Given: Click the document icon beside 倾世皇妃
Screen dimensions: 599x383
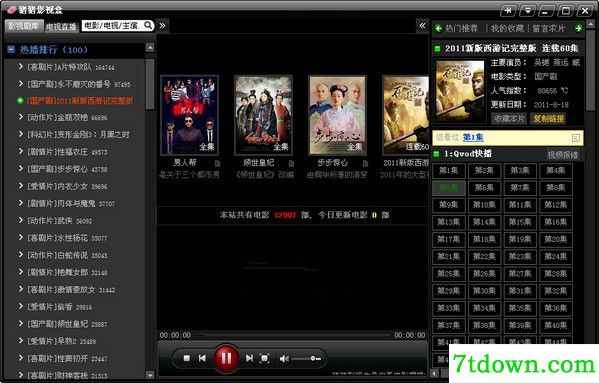Looking at the screenshot, I should tap(291, 163).
